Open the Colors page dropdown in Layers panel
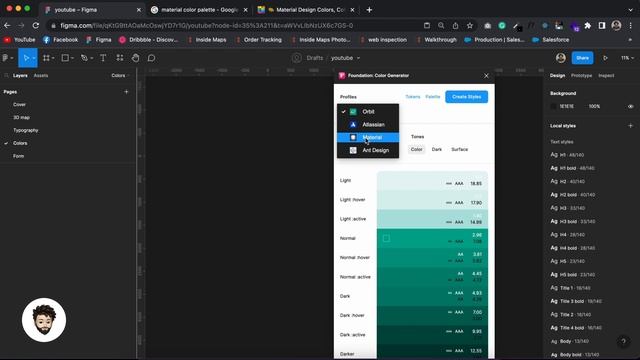This screenshot has height=360, width=640. pyautogui.click(x=120, y=76)
